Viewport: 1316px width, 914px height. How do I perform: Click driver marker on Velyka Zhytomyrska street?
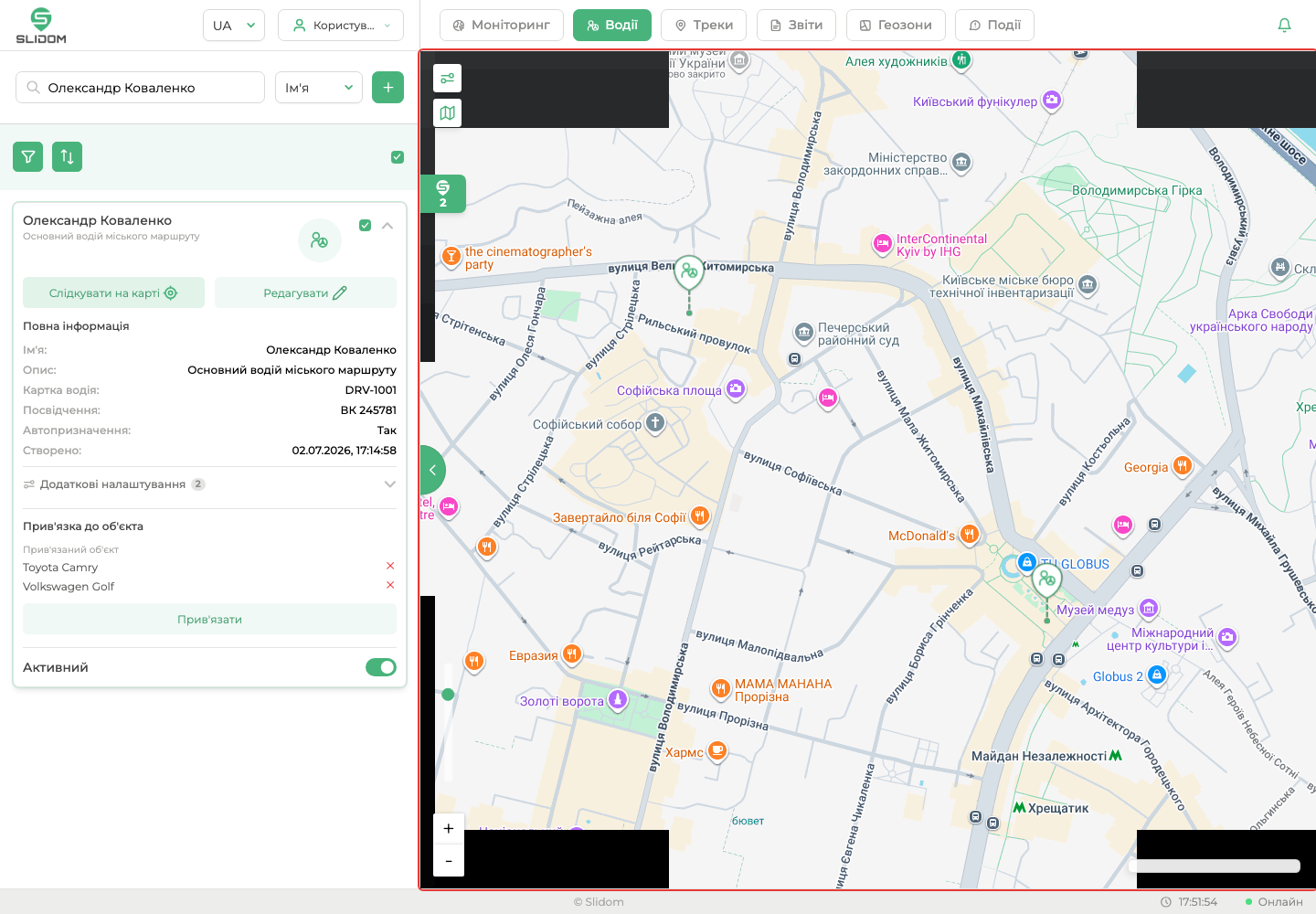pos(689,271)
